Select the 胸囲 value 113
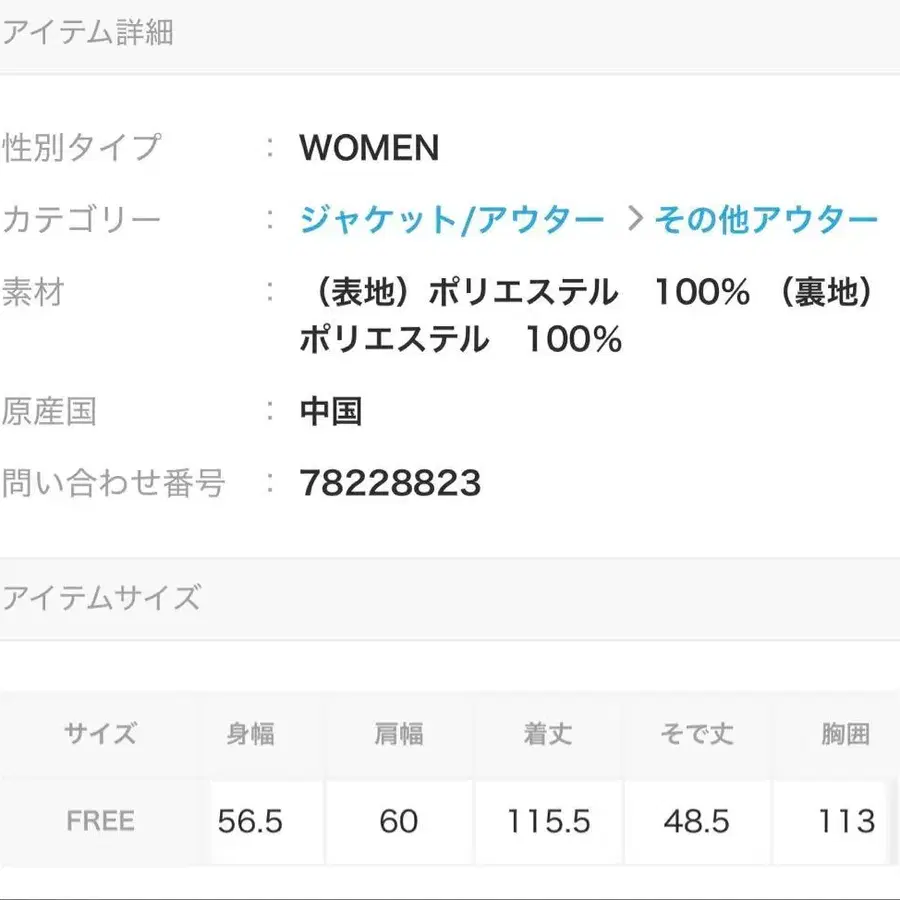 coord(845,821)
